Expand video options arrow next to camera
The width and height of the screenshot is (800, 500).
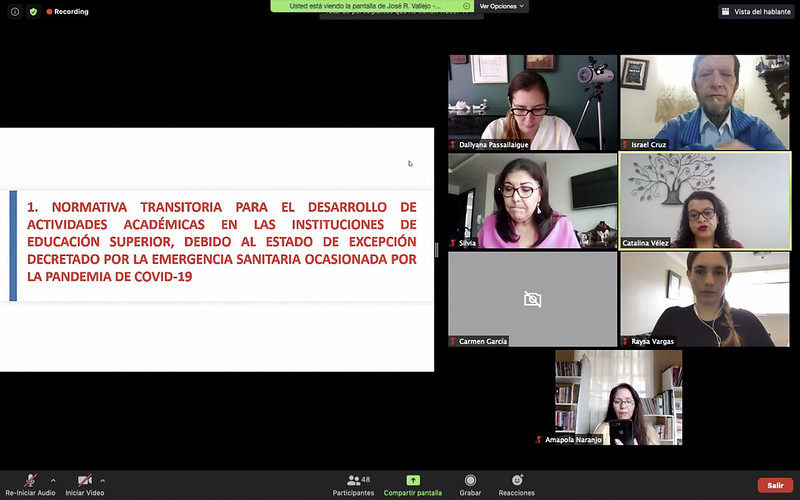click(x=102, y=480)
